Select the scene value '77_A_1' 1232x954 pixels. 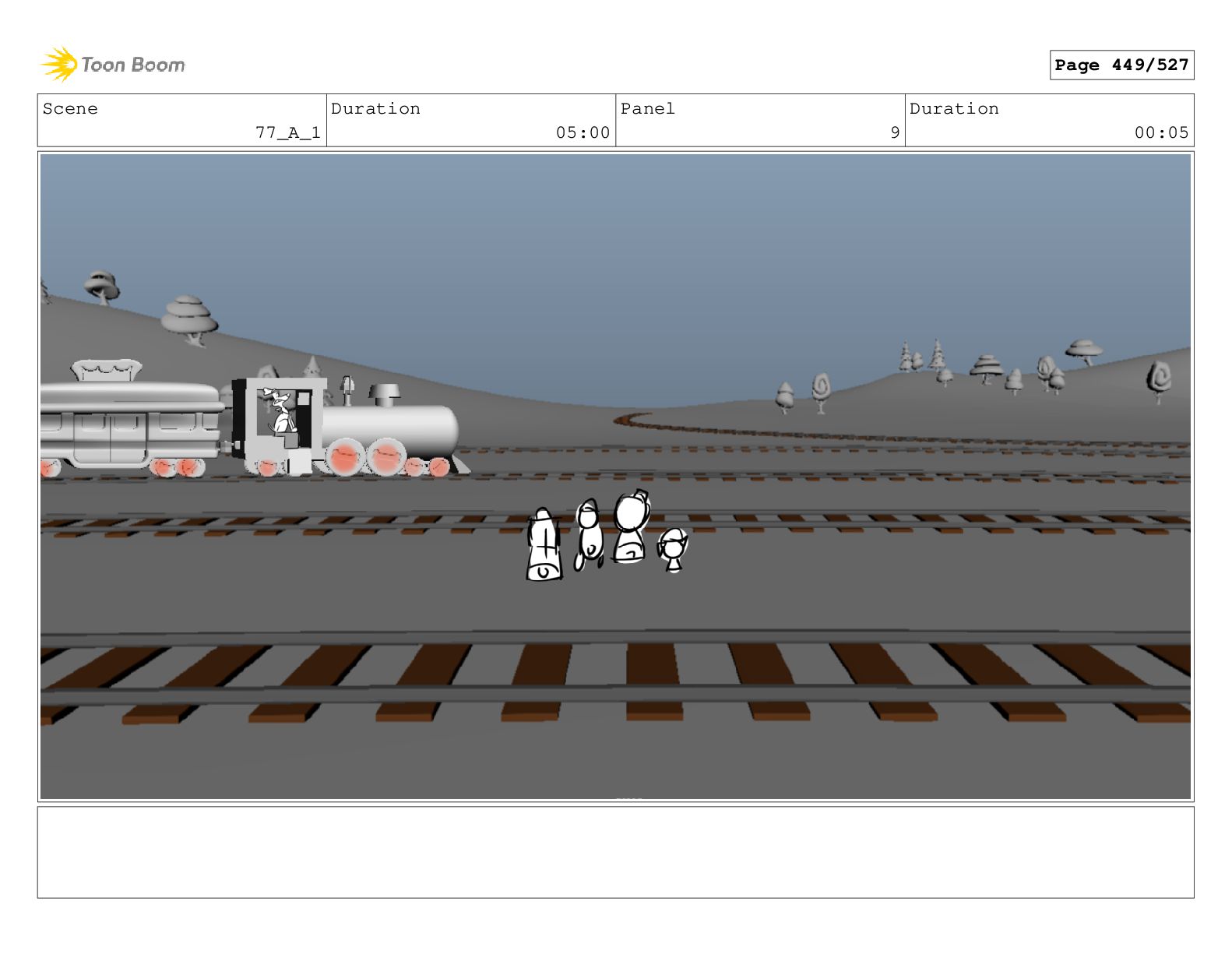(x=288, y=133)
